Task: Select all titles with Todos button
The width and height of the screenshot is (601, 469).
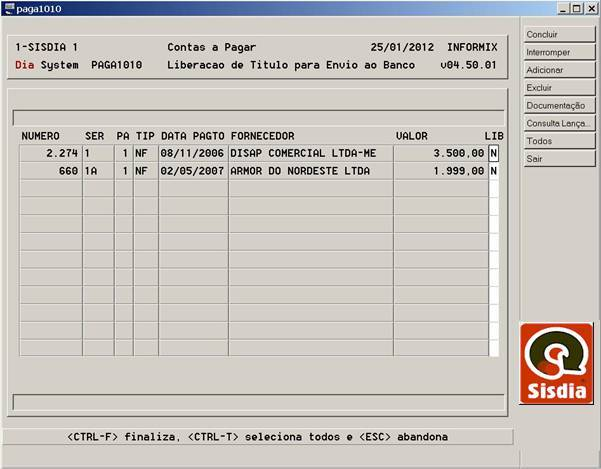Action: click(x=559, y=141)
